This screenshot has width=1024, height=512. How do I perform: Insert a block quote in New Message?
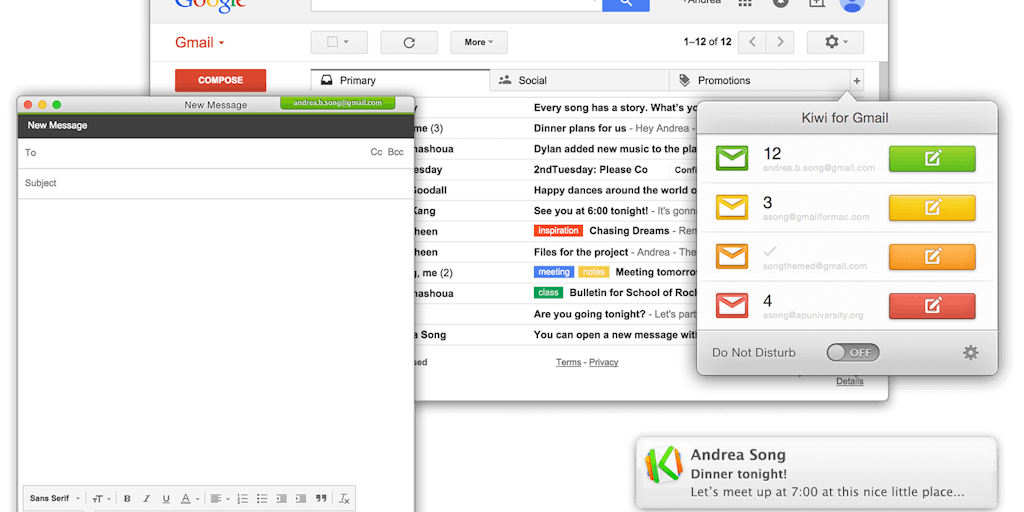[321, 499]
